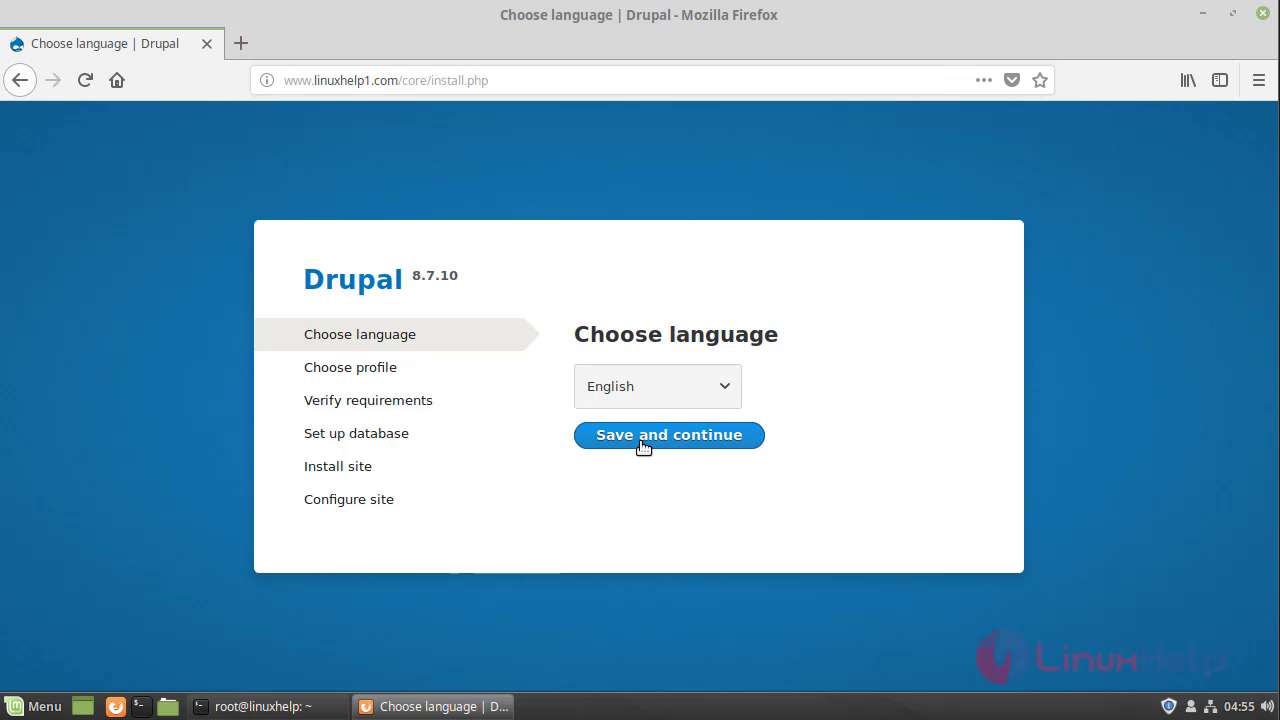Bookmark this page with the star

(1040, 80)
